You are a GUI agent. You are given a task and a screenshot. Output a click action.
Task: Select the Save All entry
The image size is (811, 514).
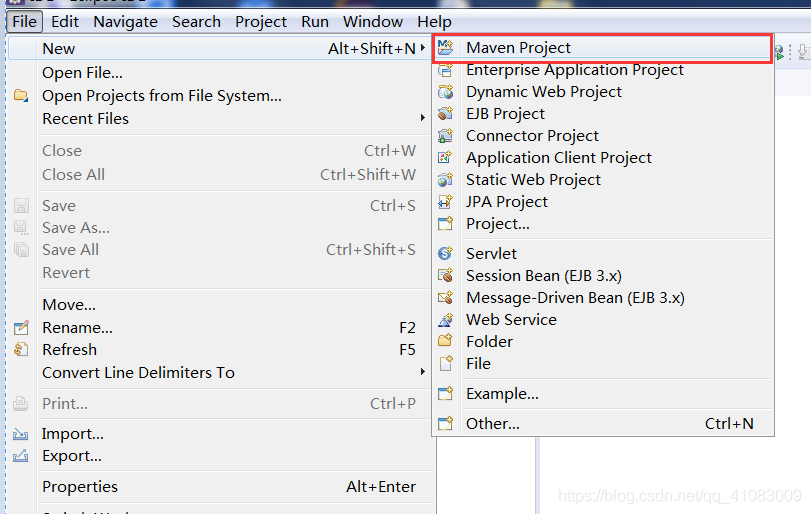[220, 250]
